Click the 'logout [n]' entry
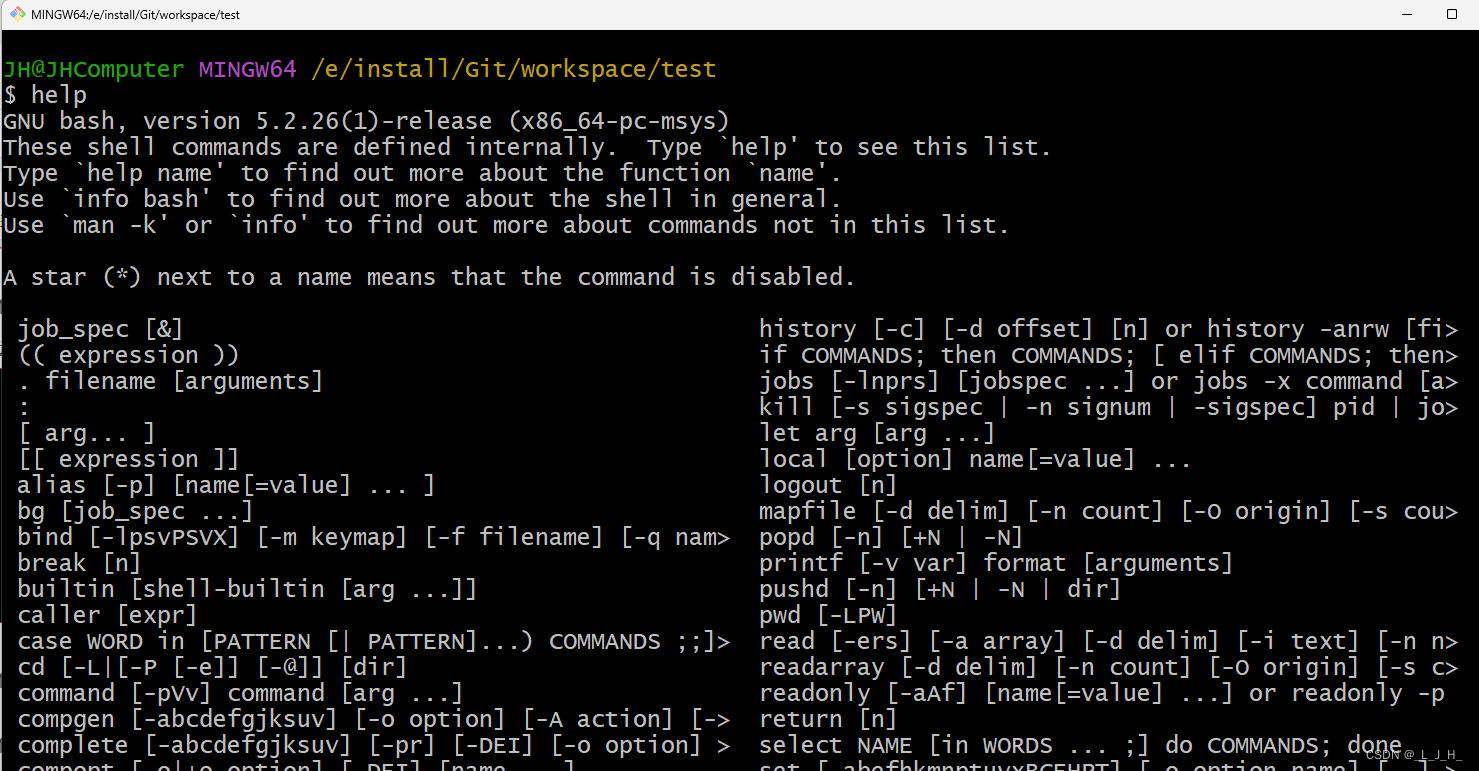The height and width of the screenshot is (771, 1479). [828, 485]
